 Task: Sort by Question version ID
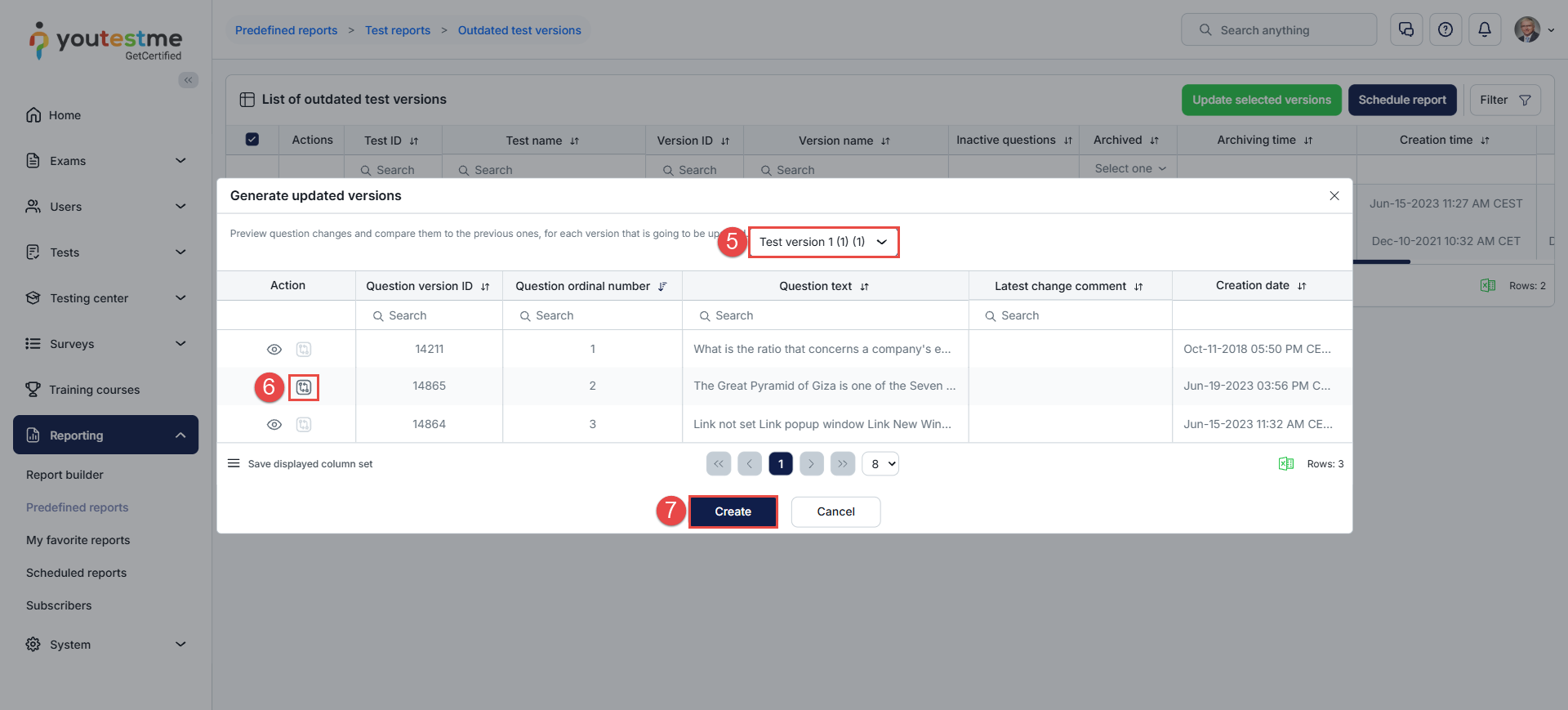[485, 287]
